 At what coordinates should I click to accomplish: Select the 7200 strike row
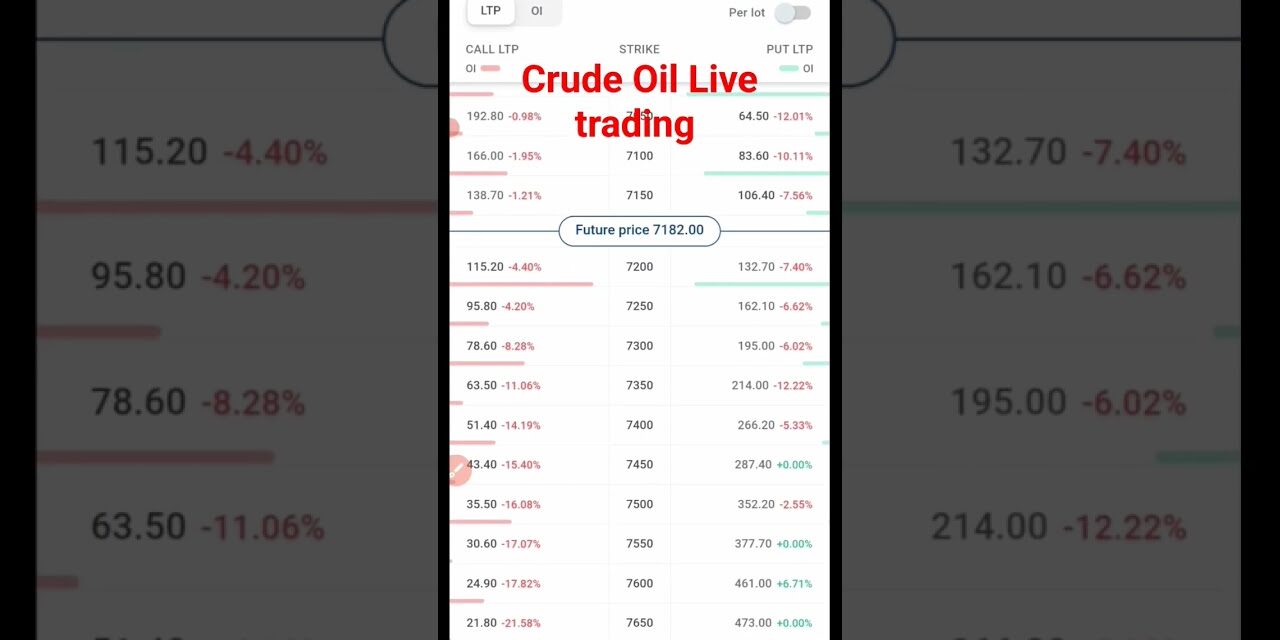(639, 267)
